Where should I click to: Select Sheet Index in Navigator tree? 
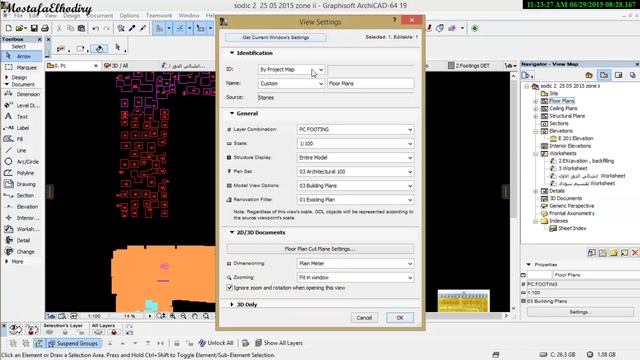572,229
